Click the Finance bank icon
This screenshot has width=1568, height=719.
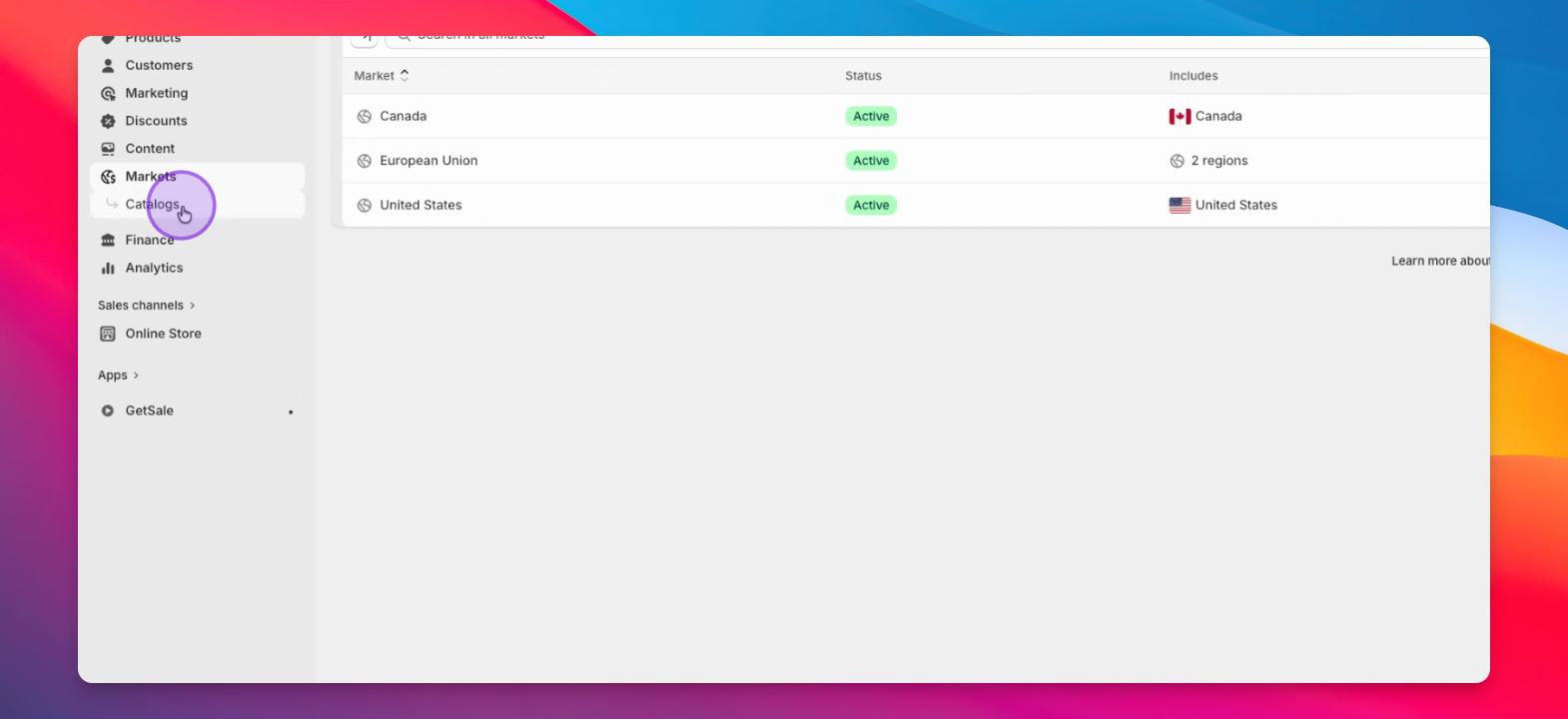click(108, 241)
